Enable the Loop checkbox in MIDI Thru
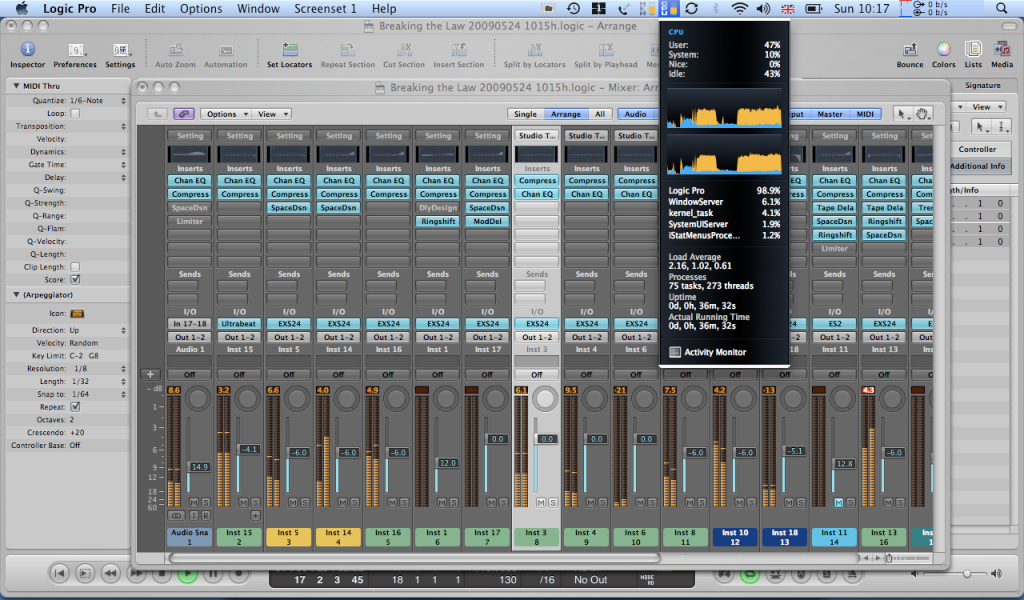The height and width of the screenshot is (600, 1024). point(75,114)
